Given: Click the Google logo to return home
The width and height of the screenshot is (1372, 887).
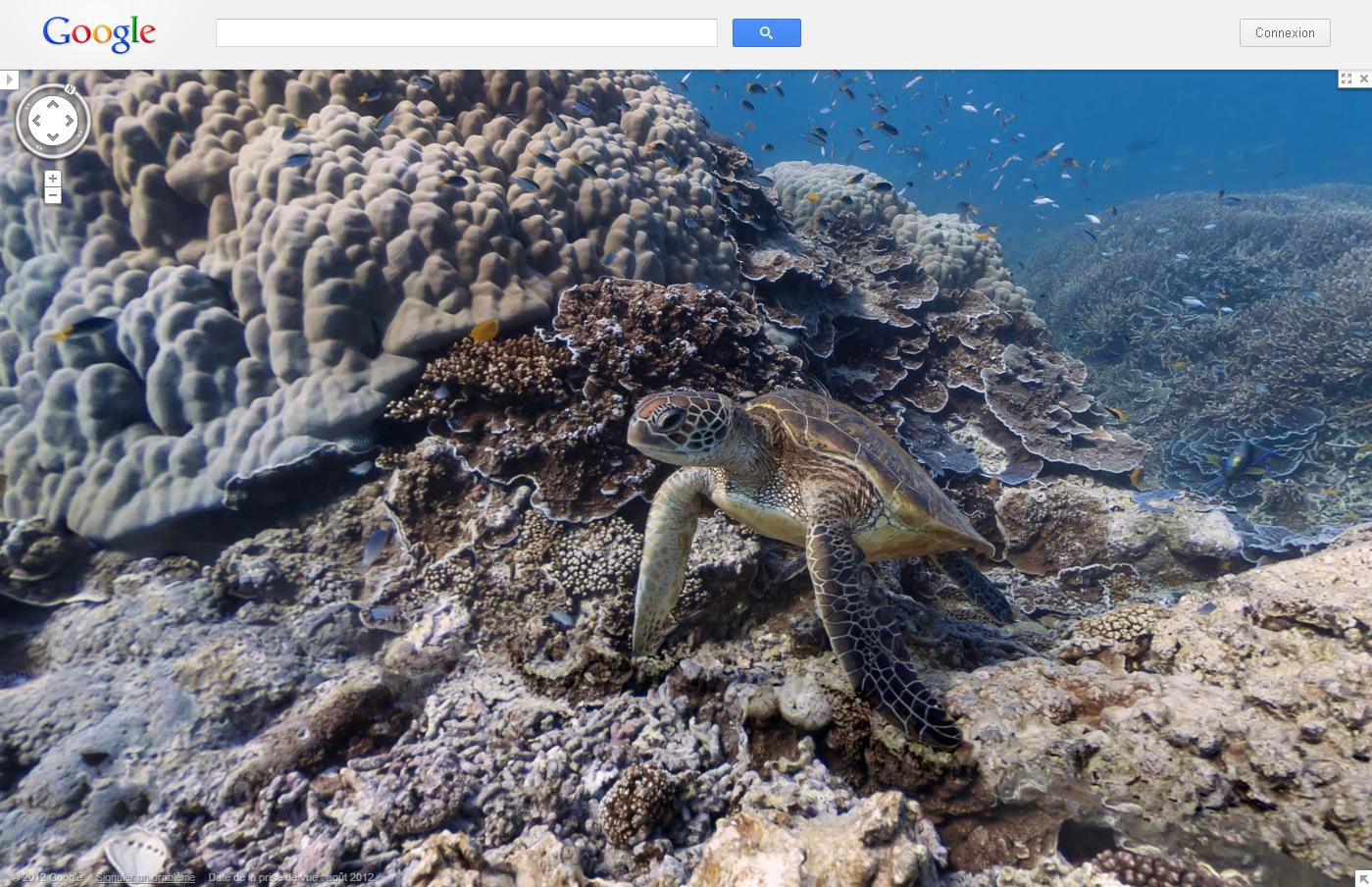Looking at the screenshot, I should 99,33.
